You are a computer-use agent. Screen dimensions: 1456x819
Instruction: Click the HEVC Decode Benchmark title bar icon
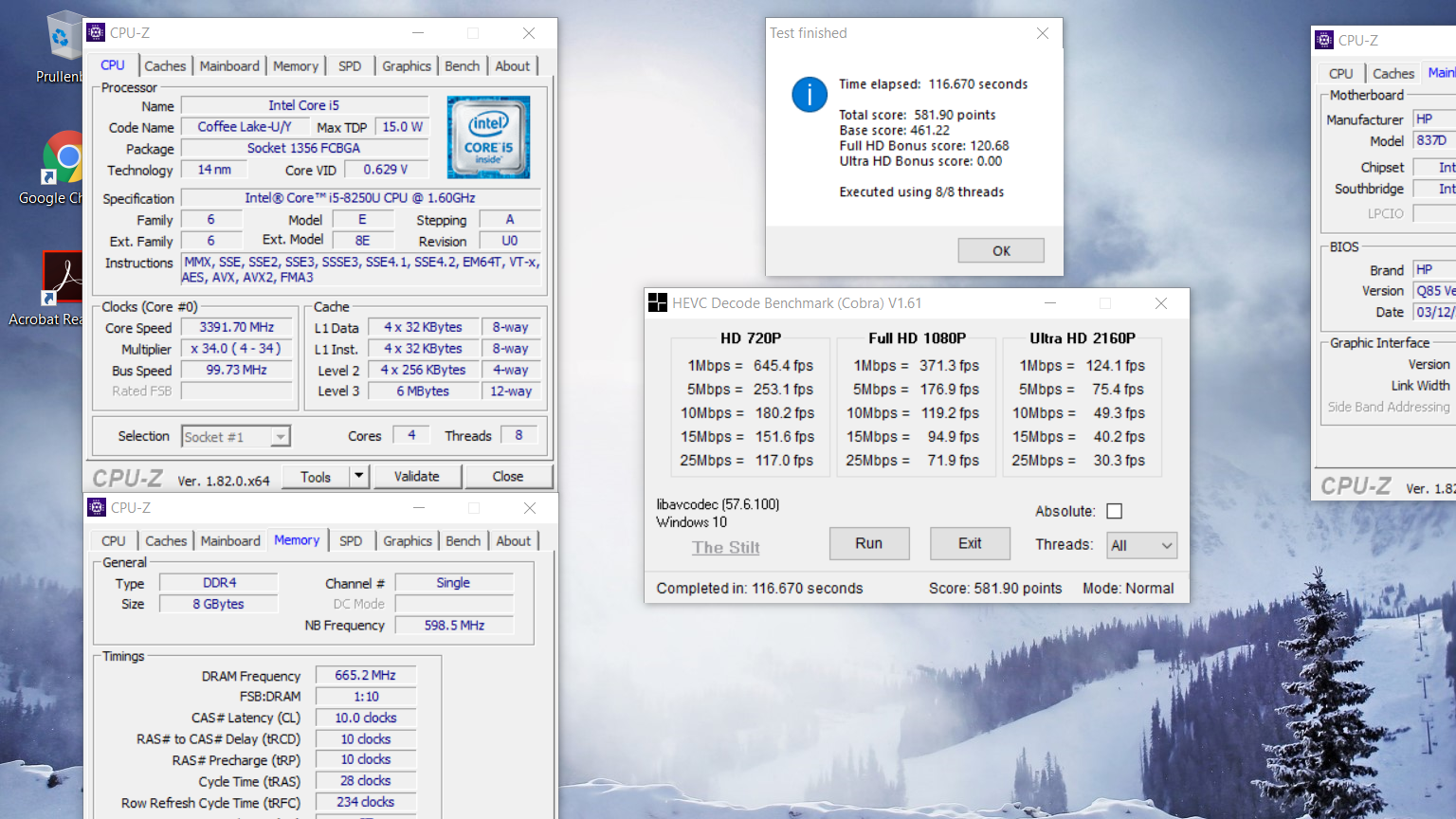coord(658,302)
